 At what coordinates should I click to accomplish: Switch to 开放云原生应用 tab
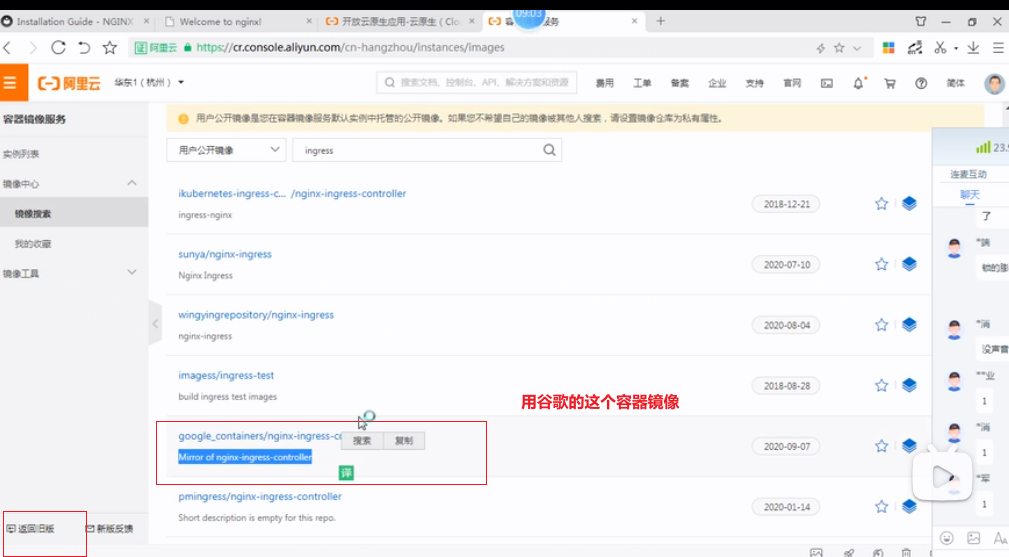[401, 21]
